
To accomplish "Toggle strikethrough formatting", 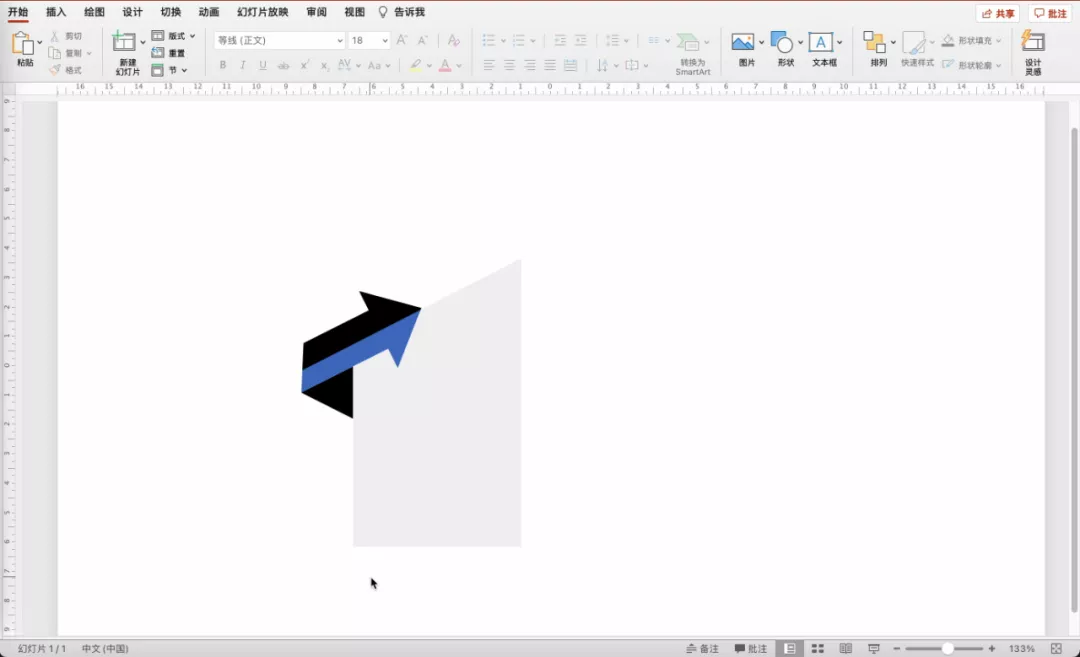I will [x=283, y=65].
